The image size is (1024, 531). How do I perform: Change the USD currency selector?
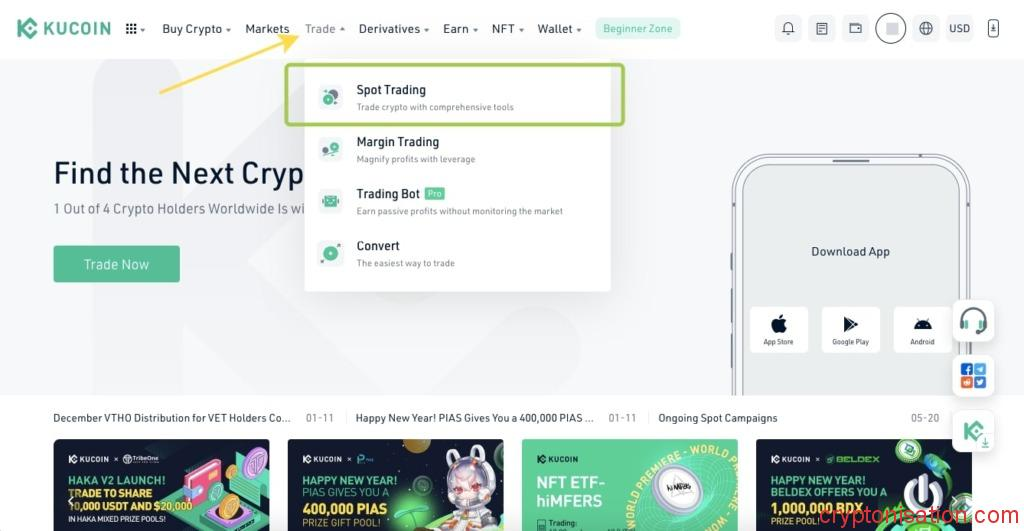pyautogui.click(x=959, y=29)
